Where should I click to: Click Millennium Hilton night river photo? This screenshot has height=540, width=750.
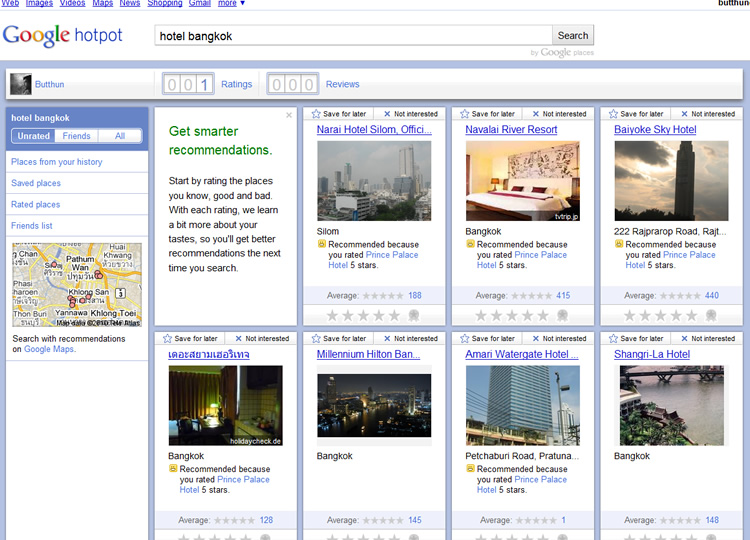(x=374, y=406)
